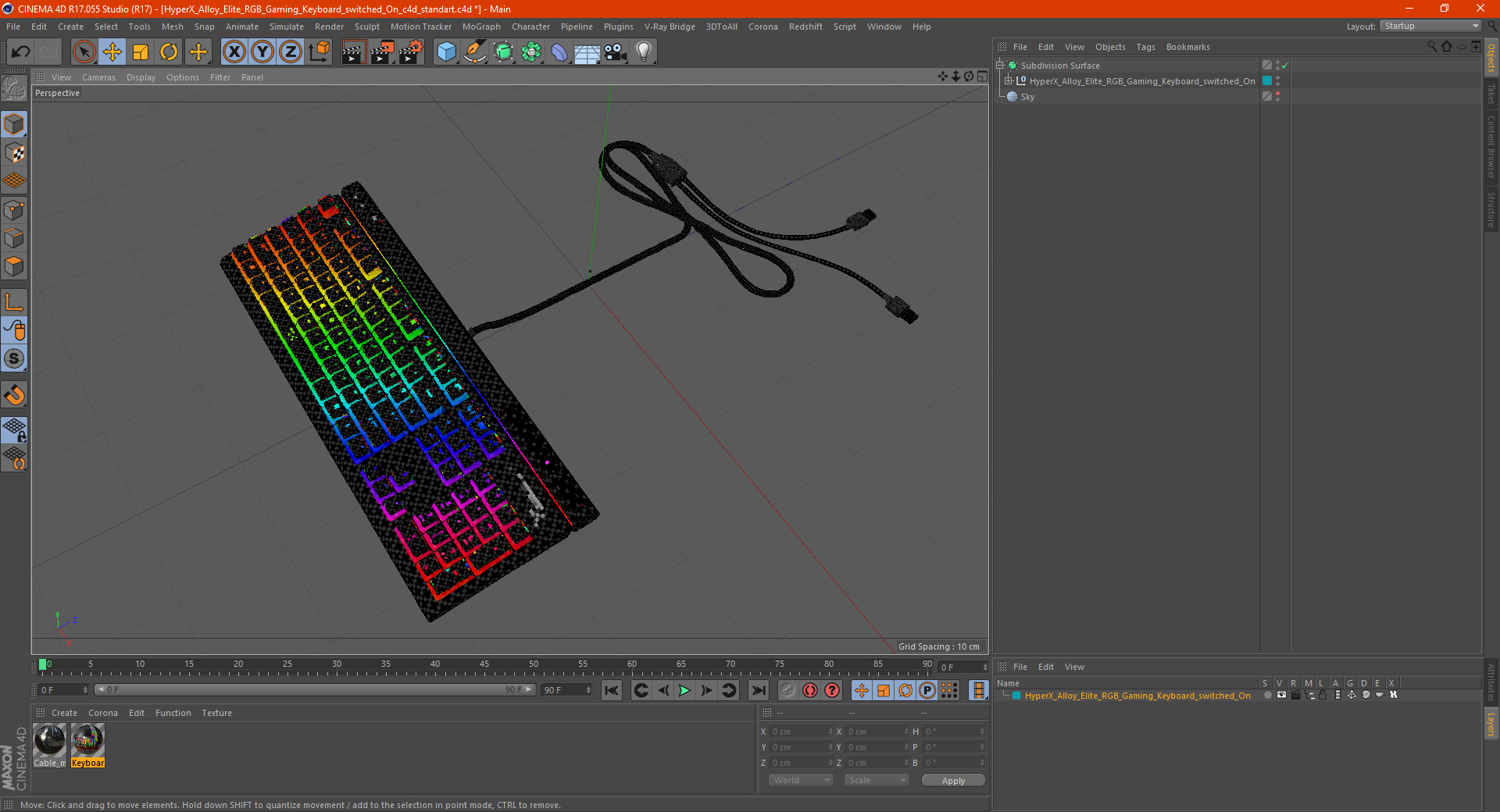The image size is (1500, 812).
Task: Add a Cube primitive object
Action: (446, 52)
